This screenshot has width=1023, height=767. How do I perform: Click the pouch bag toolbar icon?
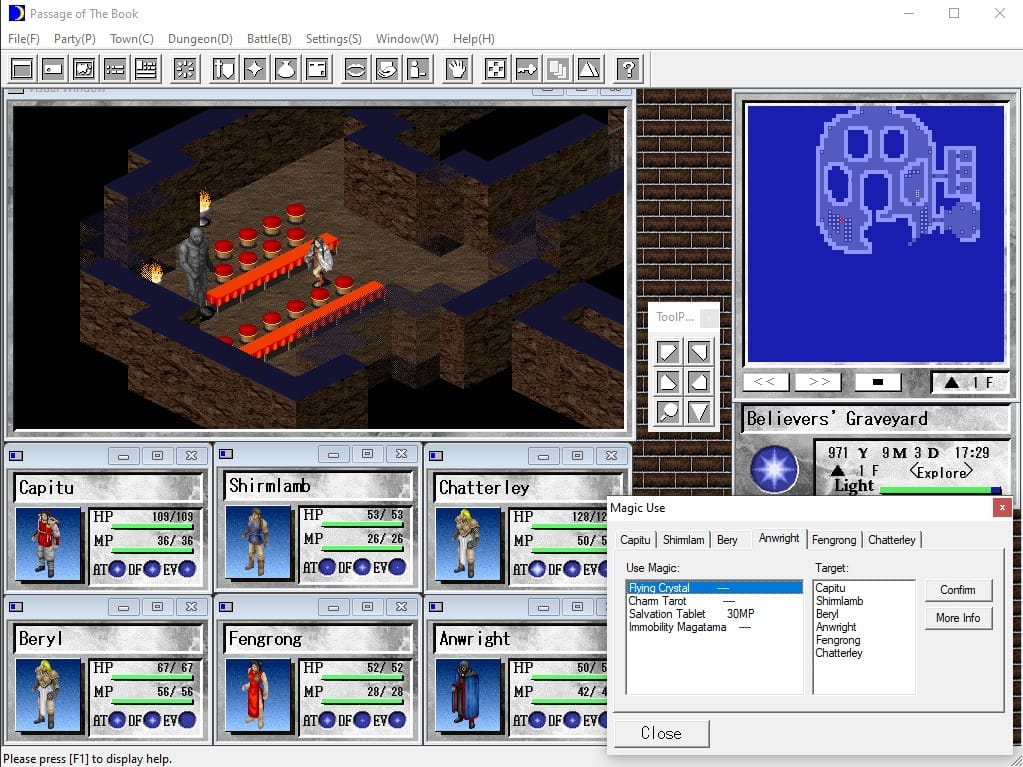pyautogui.click(x=285, y=69)
